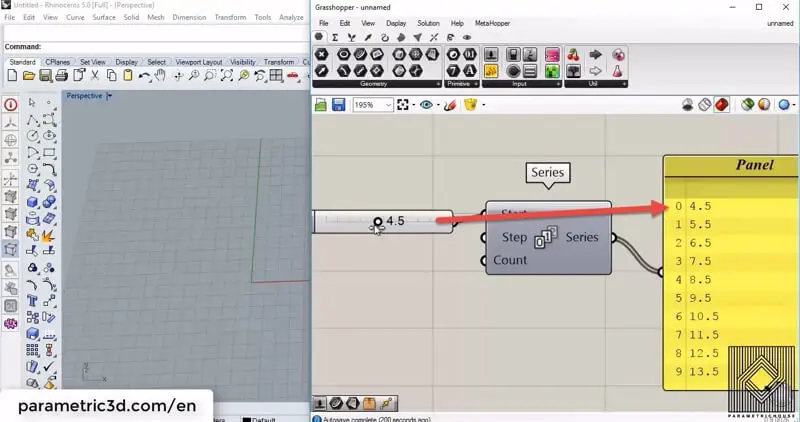
Task: Toggle the red shaded preview mode button
Action: point(721,104)
